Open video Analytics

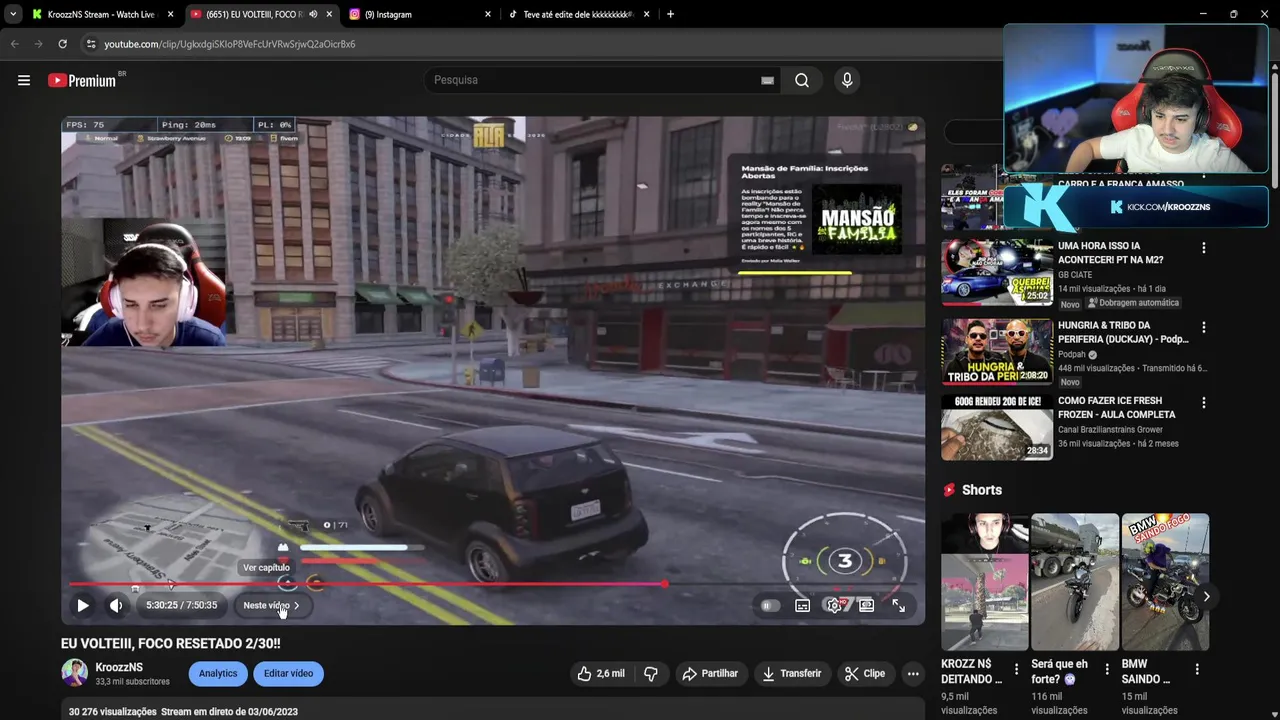click(218, 673)
